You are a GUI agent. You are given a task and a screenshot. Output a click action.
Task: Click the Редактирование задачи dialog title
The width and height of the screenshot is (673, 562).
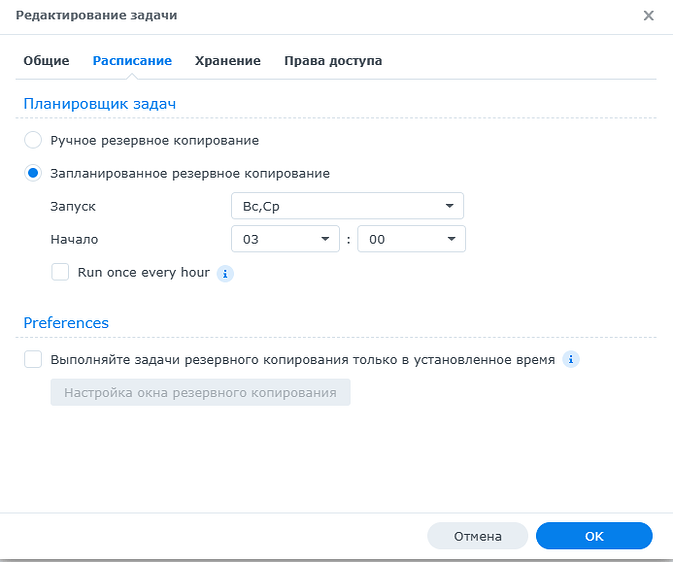pyautogui.click(x=91, y=16)
